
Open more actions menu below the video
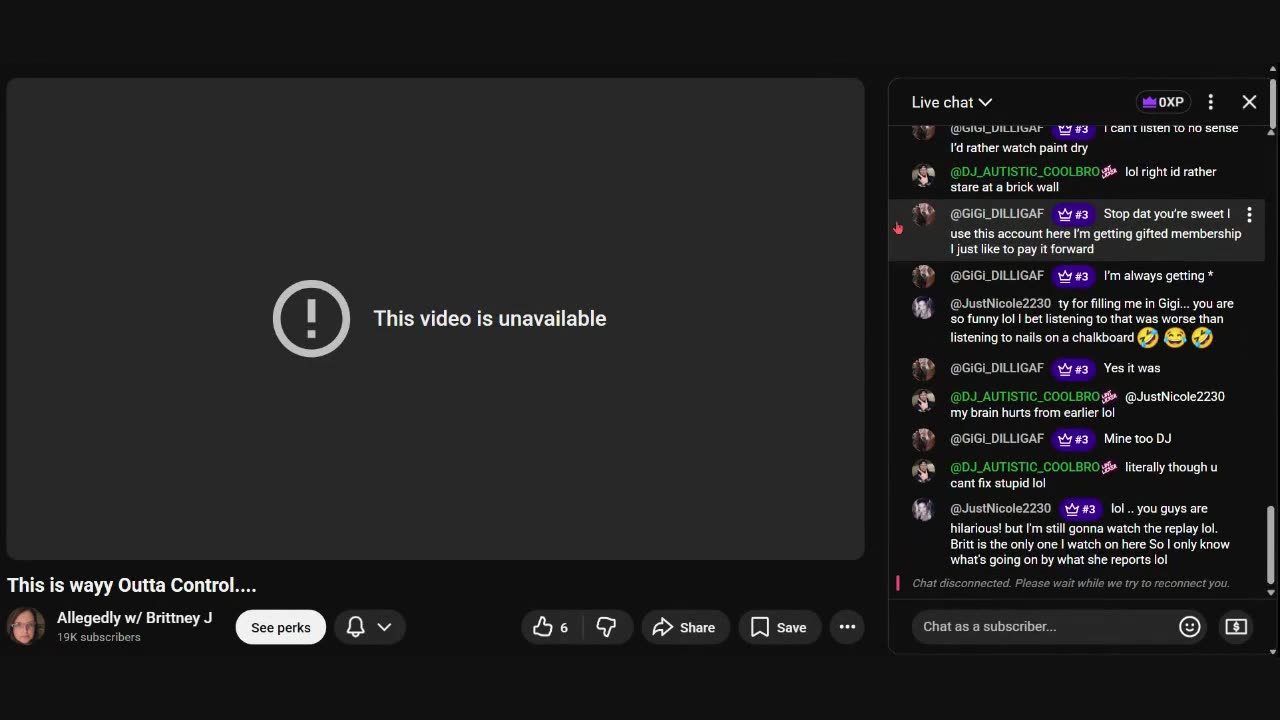point(847,627)
